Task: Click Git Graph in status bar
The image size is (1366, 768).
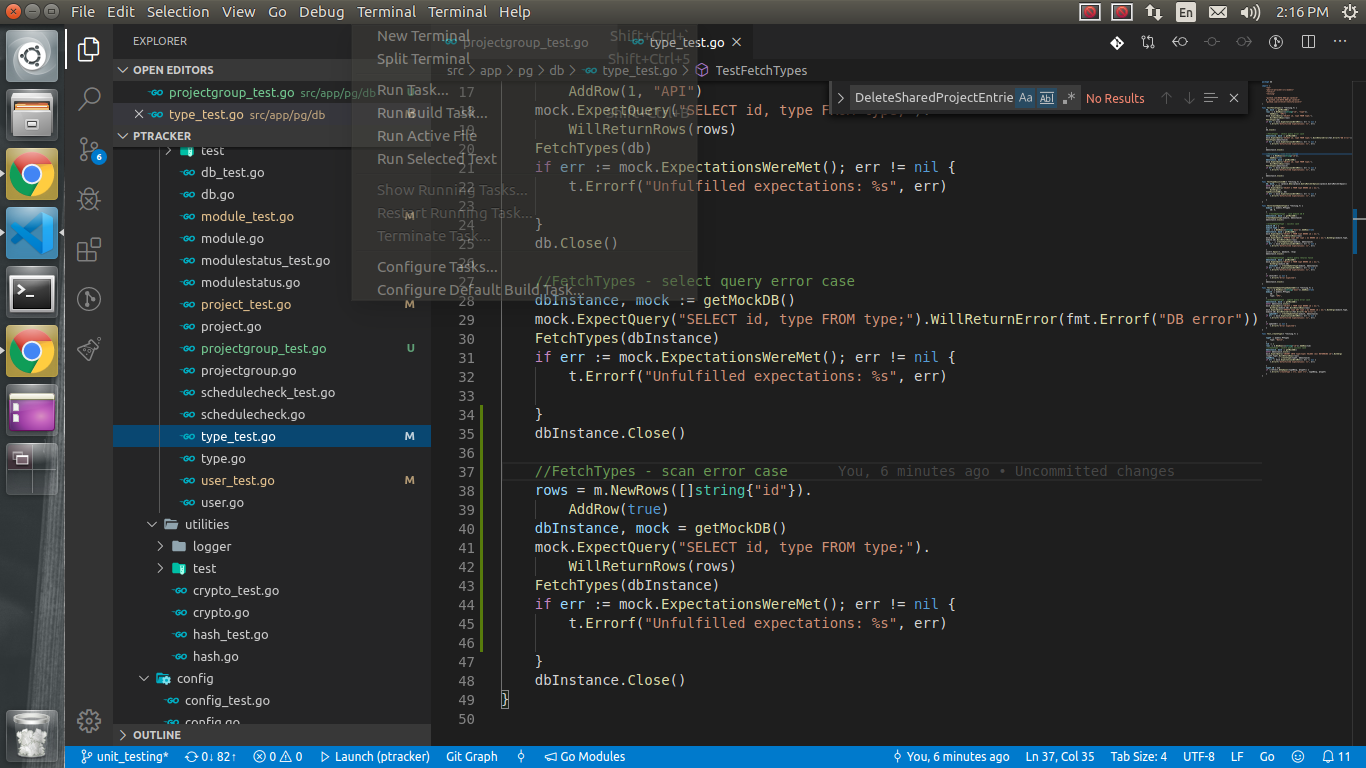Action: pos(471,757)
